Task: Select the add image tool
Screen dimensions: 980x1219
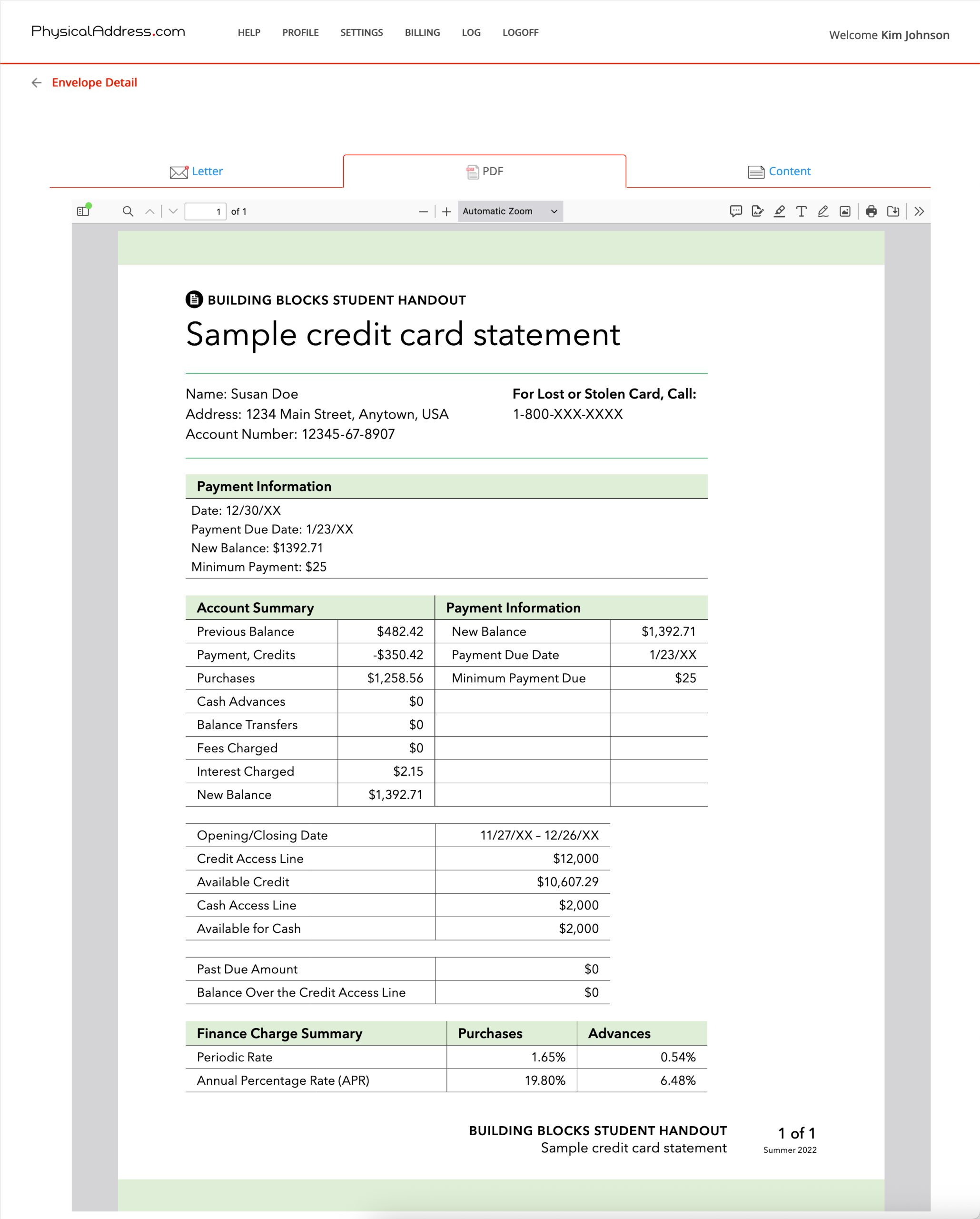Action: pyautogui.click(x=844, y=211)
